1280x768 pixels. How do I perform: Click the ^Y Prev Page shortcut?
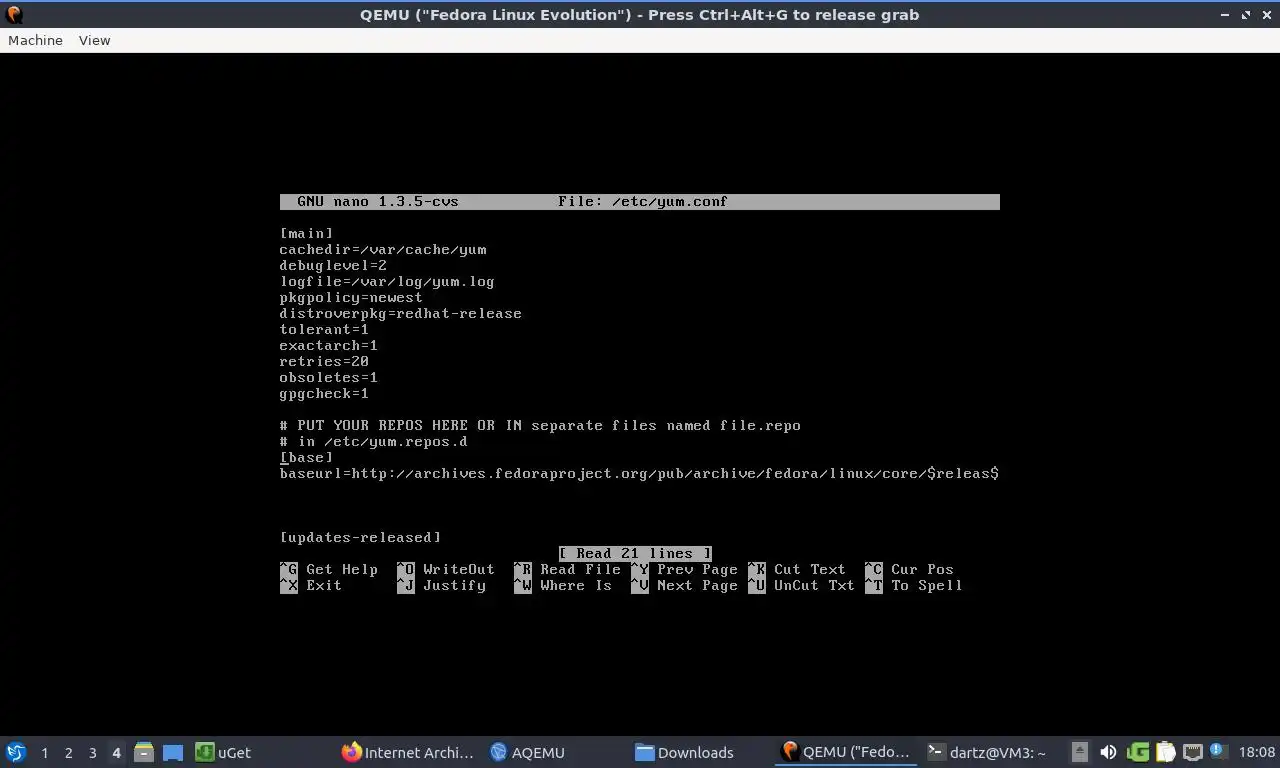(x=685, y=569)
